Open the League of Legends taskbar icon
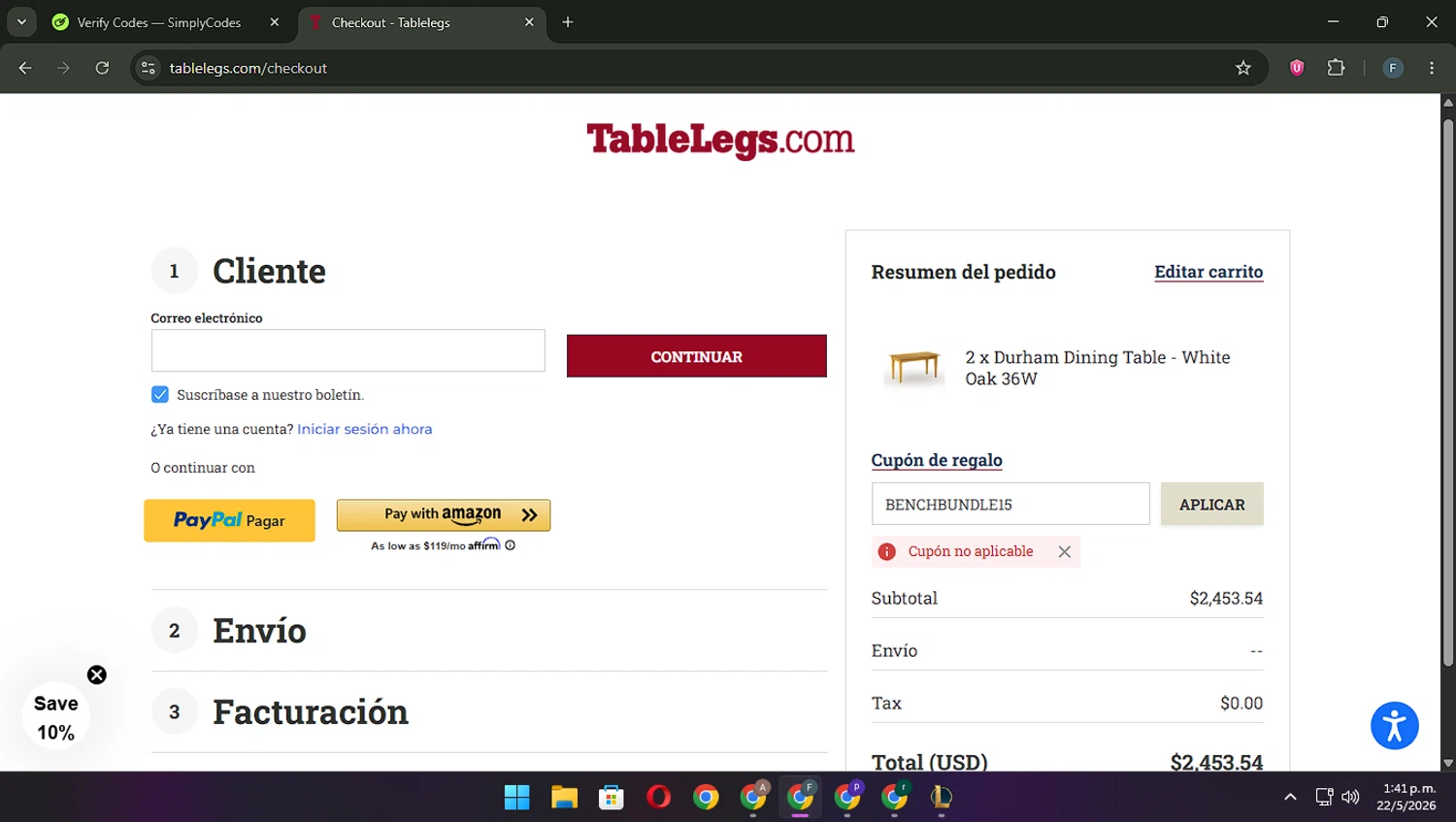The image size is (1456, 822). coord(942,797)
